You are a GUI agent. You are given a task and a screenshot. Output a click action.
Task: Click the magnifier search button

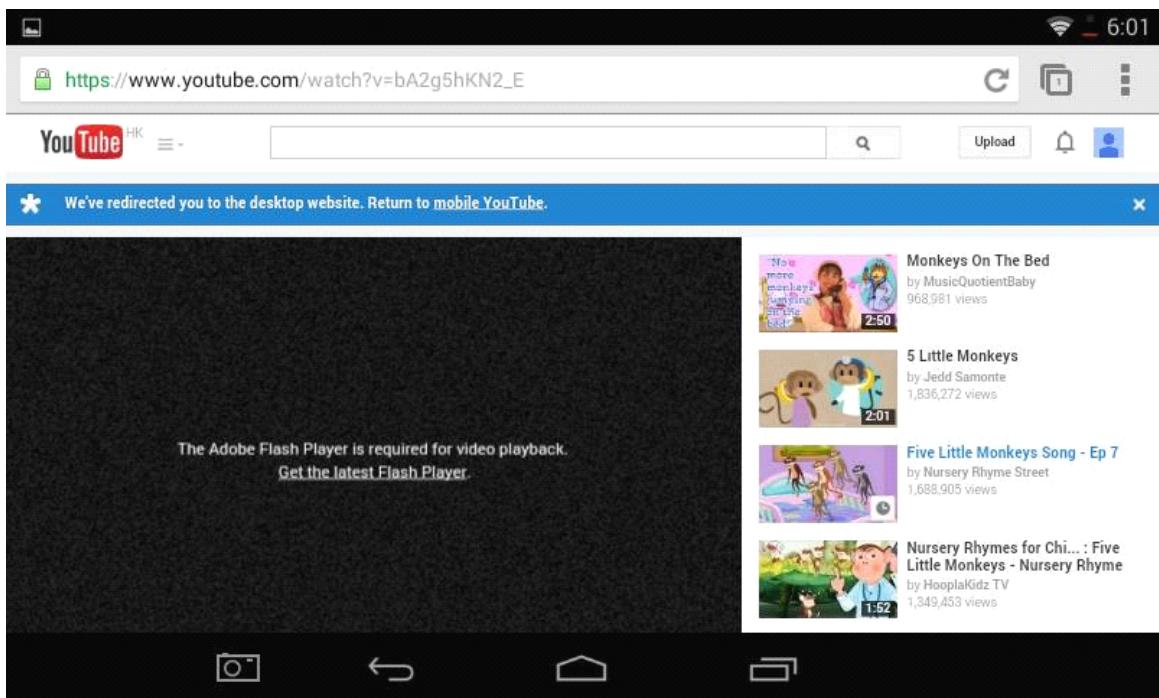point(863,143)
